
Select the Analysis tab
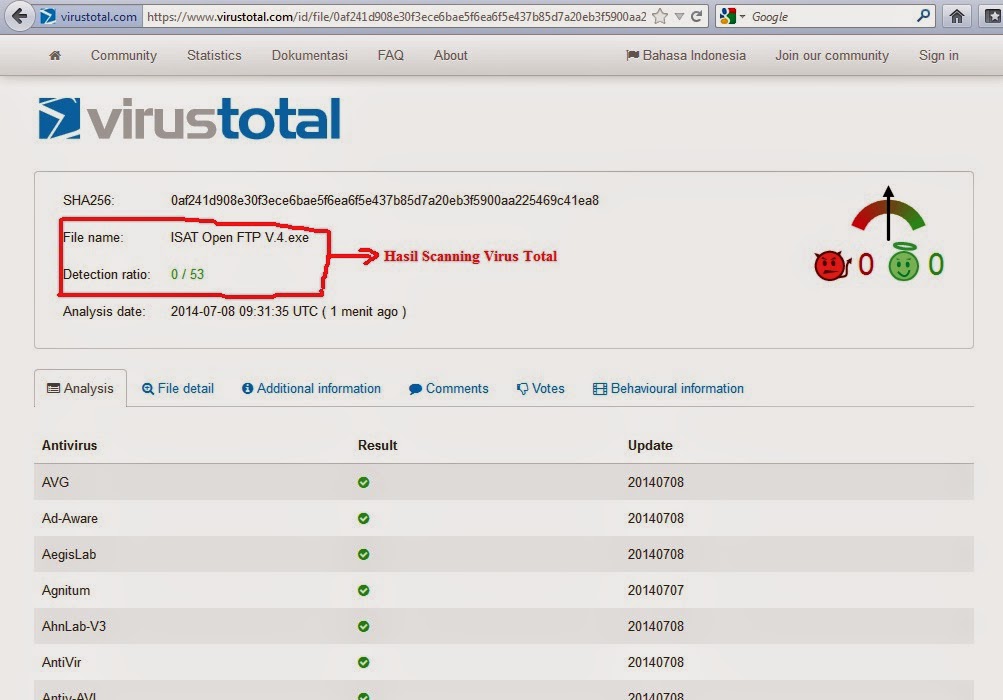[x=81, y=388]
